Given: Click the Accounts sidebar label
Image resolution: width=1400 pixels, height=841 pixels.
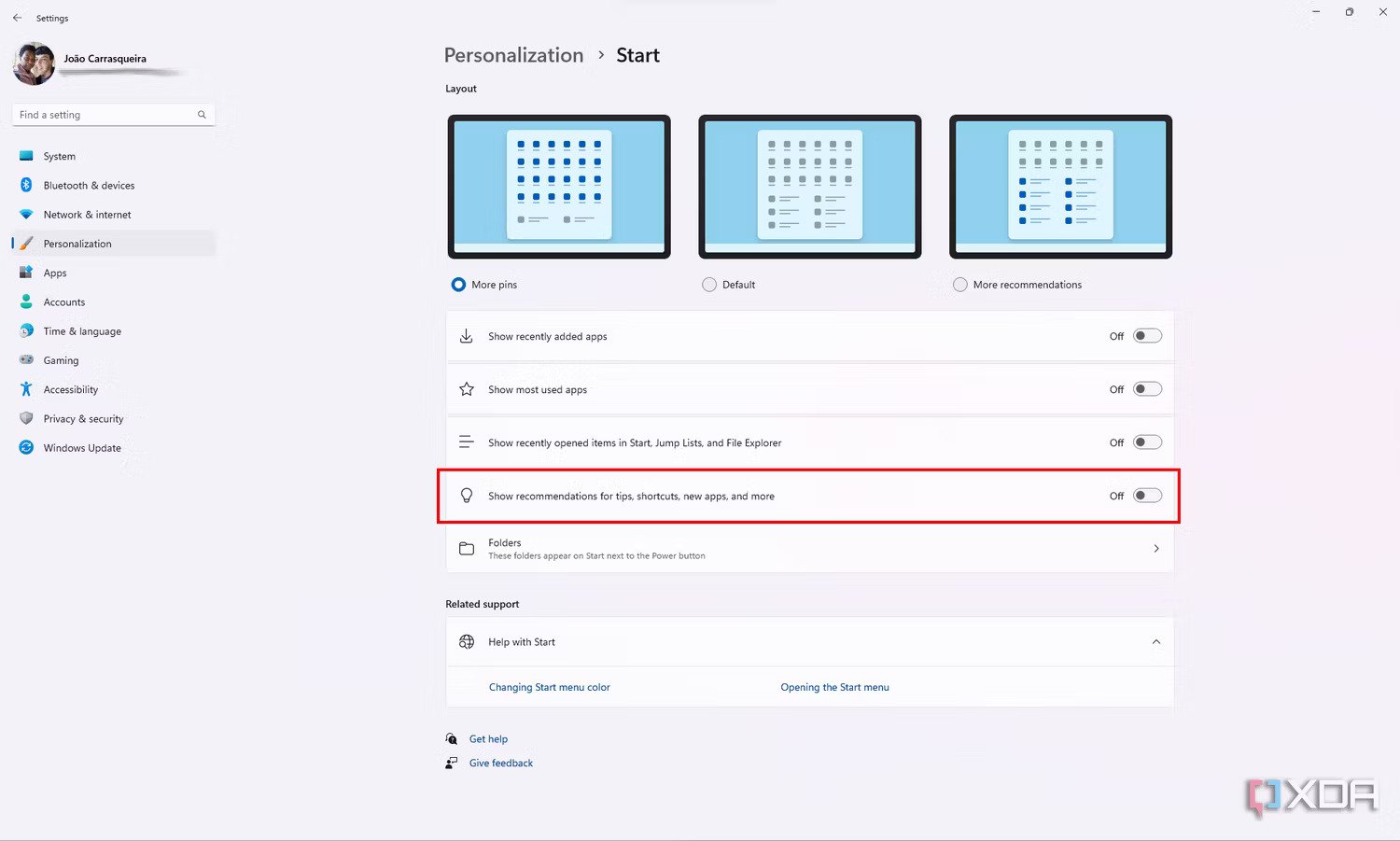Looking at the screenshot, I should point(64,301).
